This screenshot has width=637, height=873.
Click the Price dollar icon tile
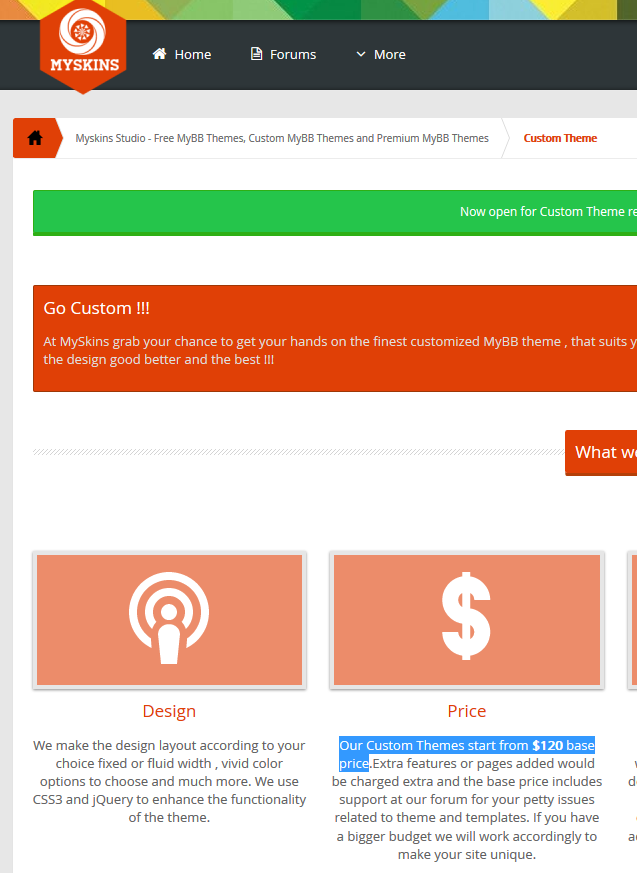467,620
